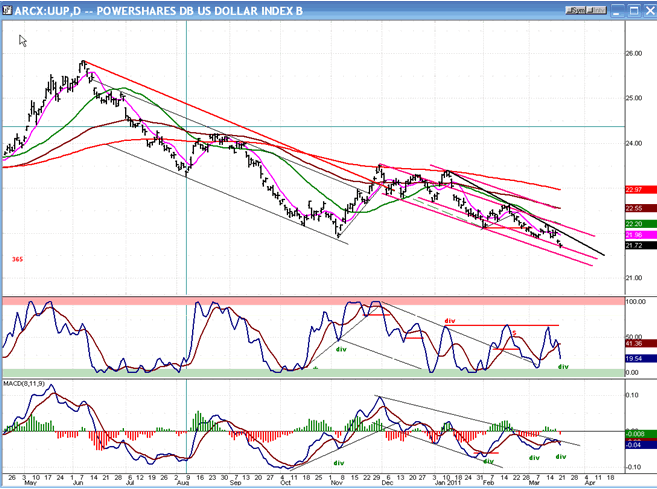Click the red div label in stochastic pane
The image size is (657, 489).
pyautogui.click(x=450, y=321)
